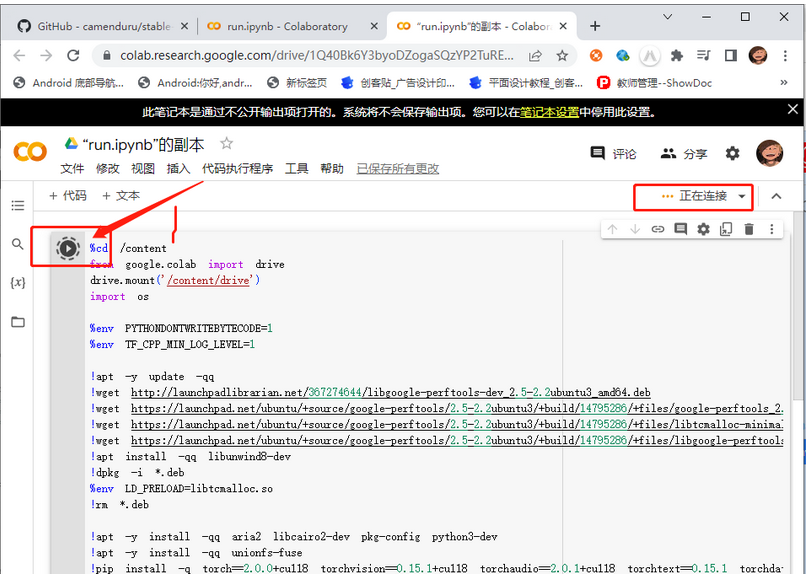Open the files folder panel
The width and height of the screenshot is (807, 574).
tap(18, 322)
